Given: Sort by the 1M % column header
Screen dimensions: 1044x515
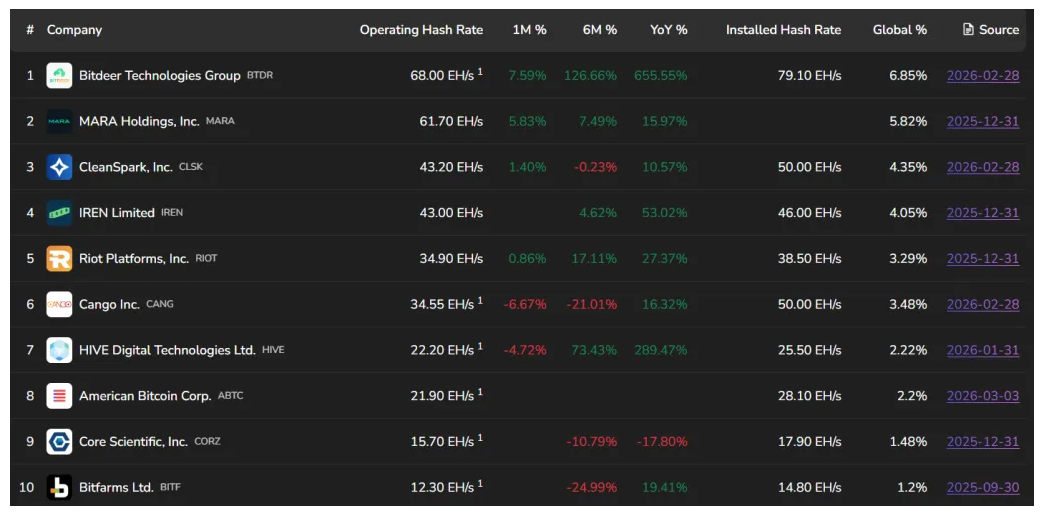Looking at the screenshot, I should (529, 30).
